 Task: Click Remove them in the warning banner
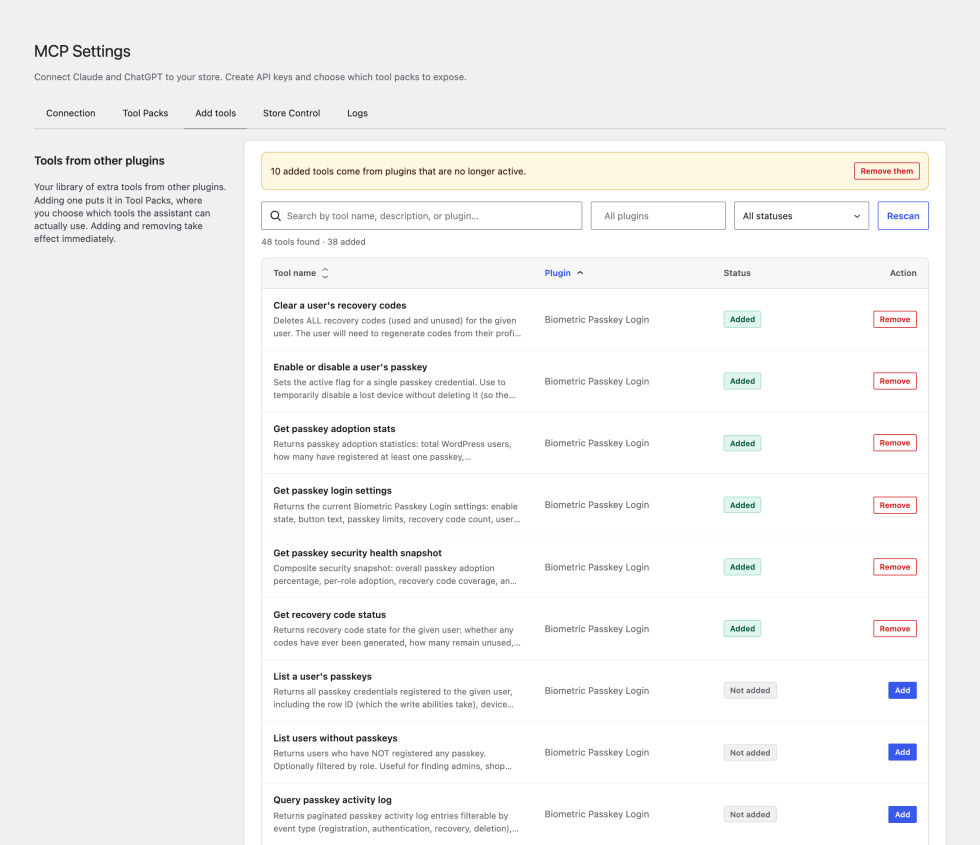(x=886, y=171)
